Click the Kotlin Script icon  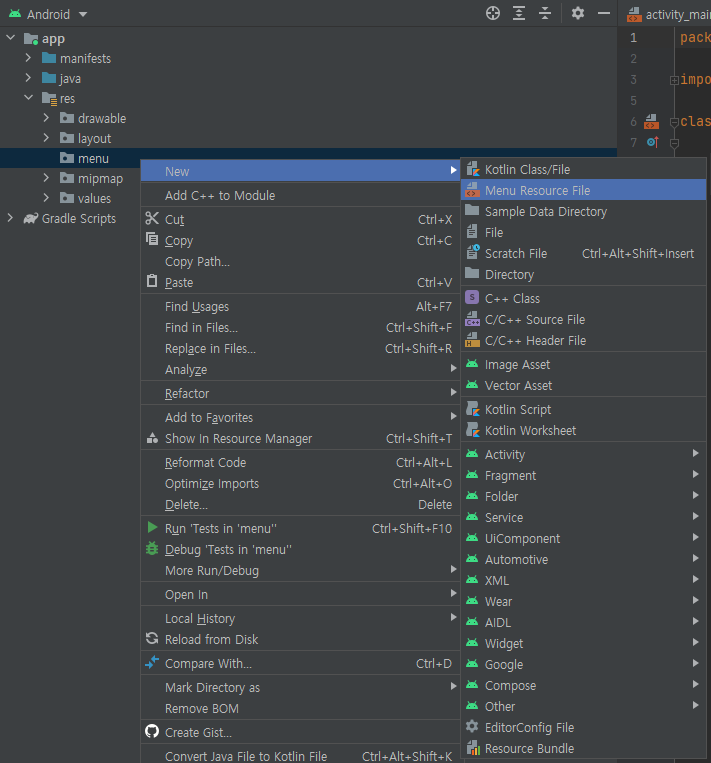tap(472, 409)
